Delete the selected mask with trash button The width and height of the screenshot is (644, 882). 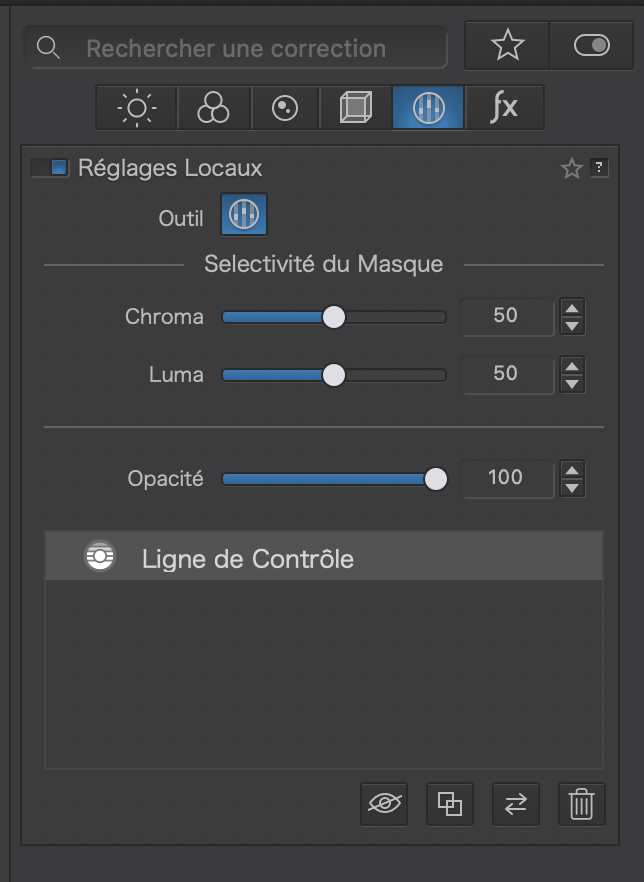click(581, 805)
